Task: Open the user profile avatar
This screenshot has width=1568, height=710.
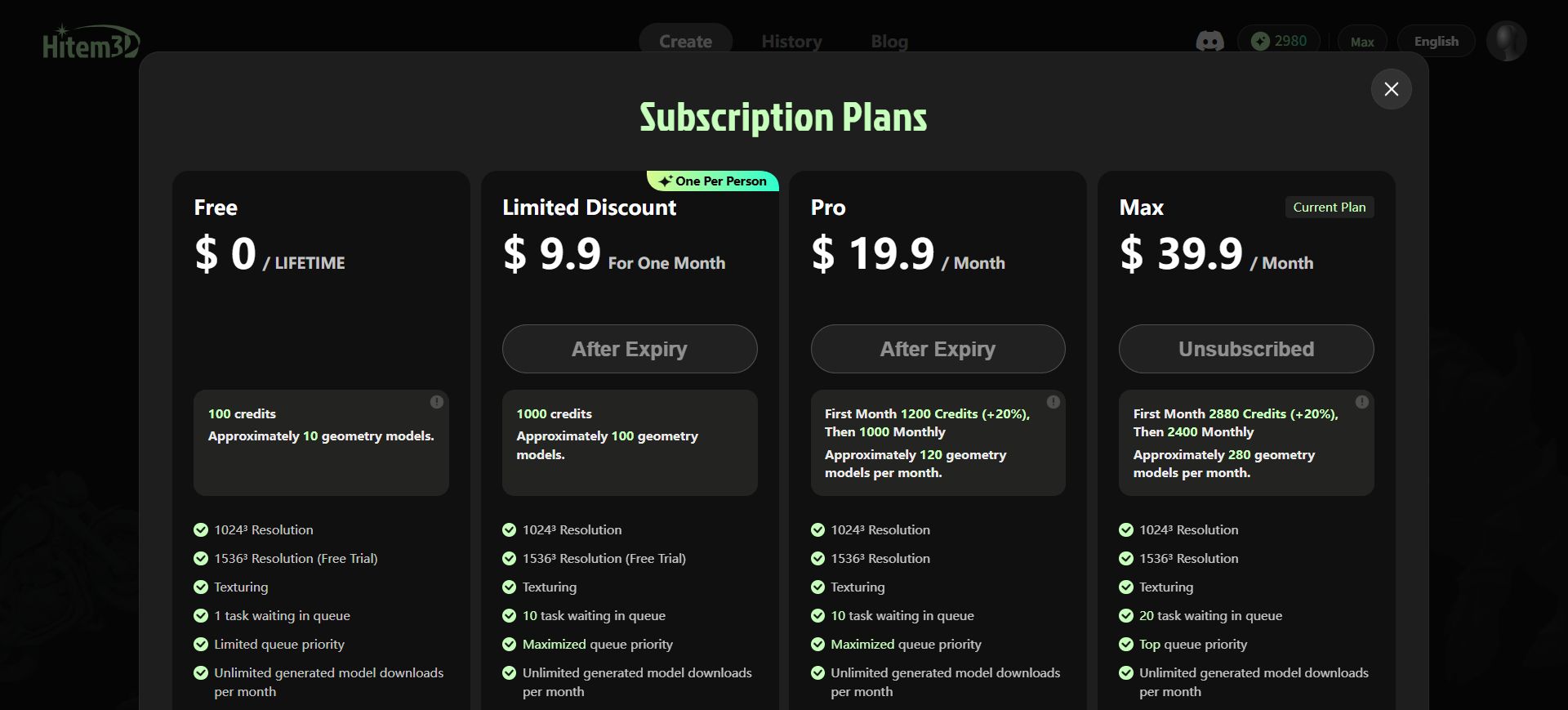Action: (1506, 41)
